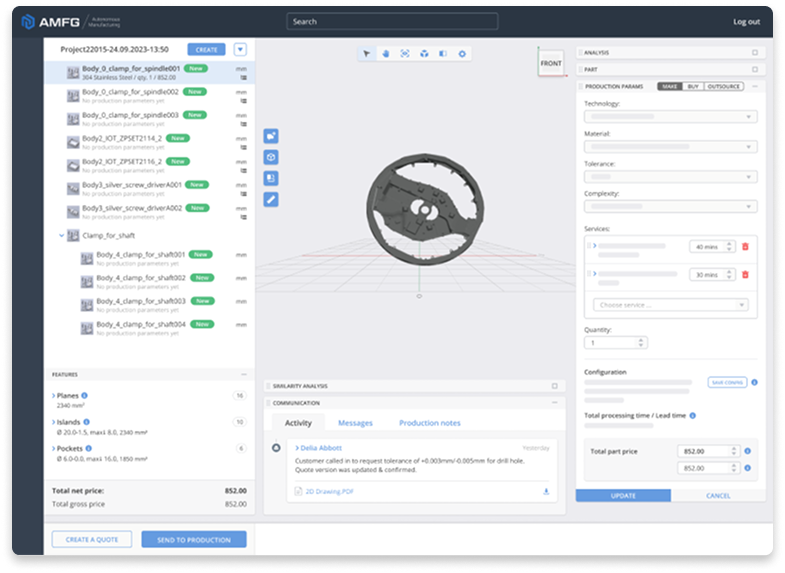Open list icon for Body_0_clamp_for_spindle001
The image size is (785, 573).
pos(244,78)
